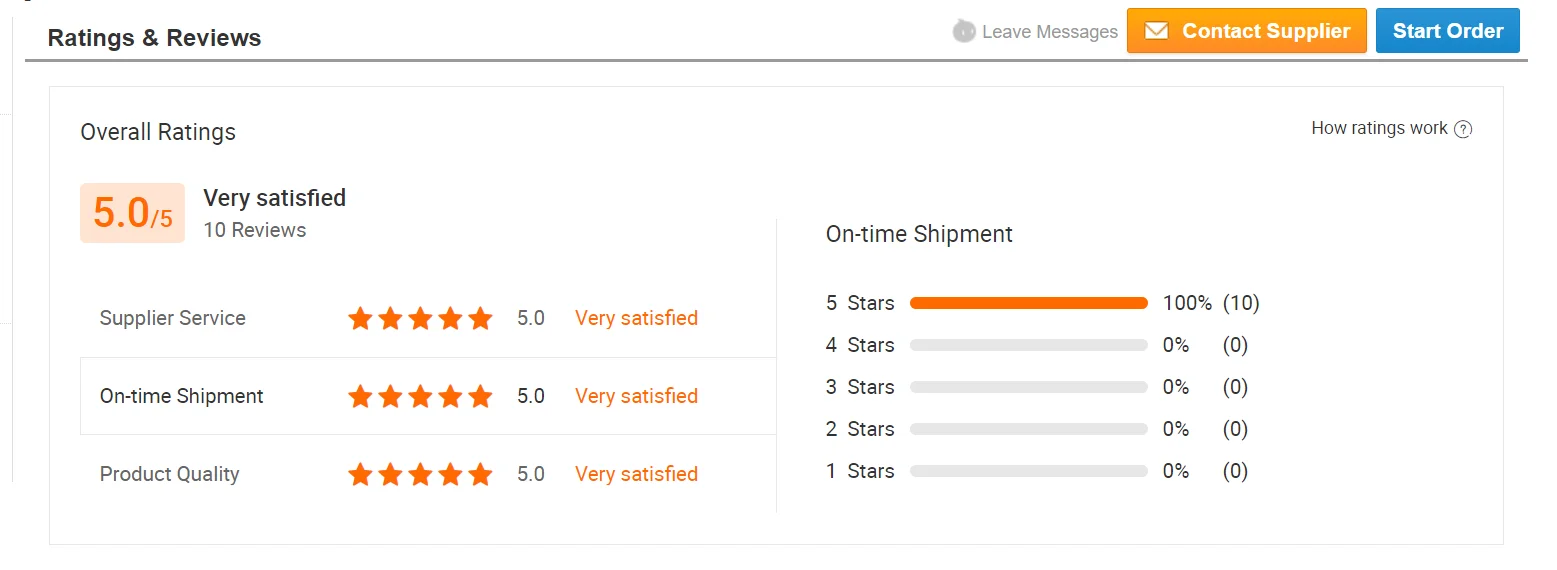Viewport: 1557px width, 570px height.
Task: Open the How ratings work link
Action: coord(1379,129)
